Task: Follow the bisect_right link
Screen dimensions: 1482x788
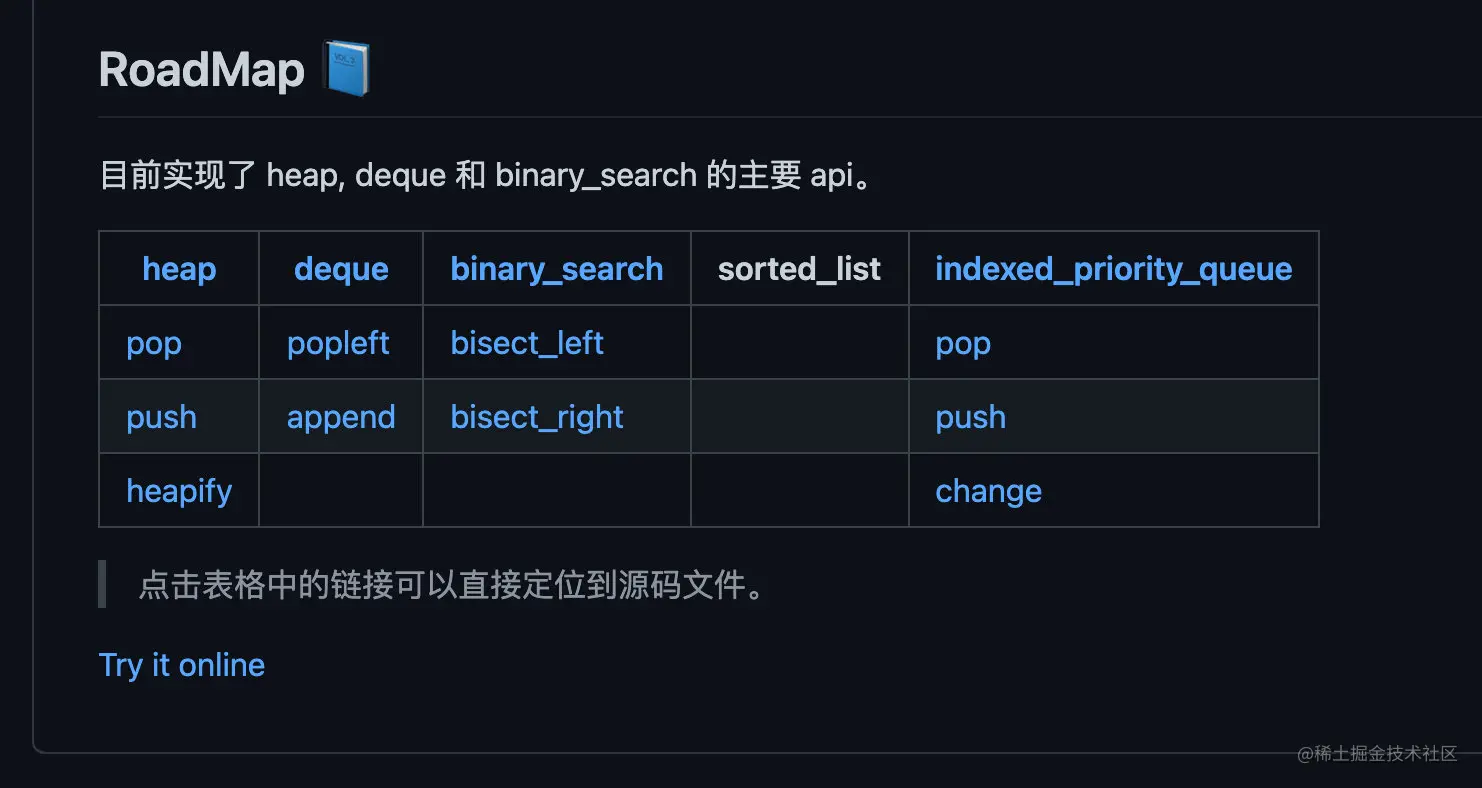Action: (x=537, y=417)
